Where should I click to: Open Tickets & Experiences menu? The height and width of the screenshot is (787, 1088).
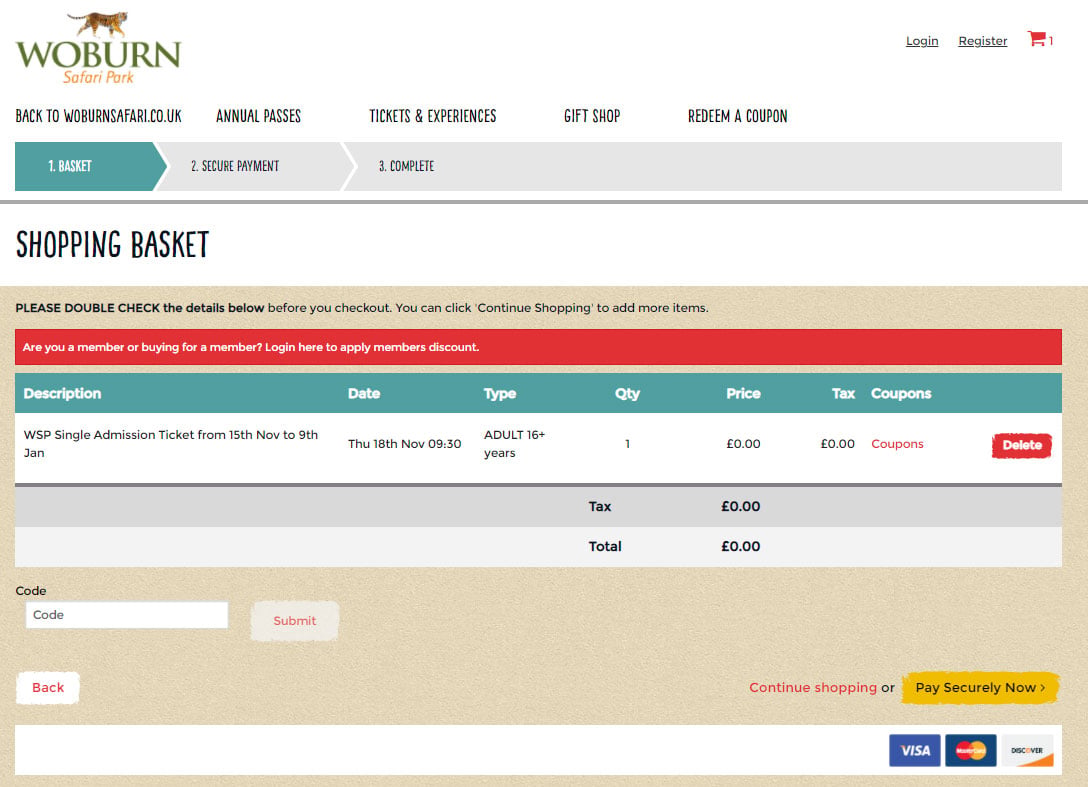tap(432, 116)
